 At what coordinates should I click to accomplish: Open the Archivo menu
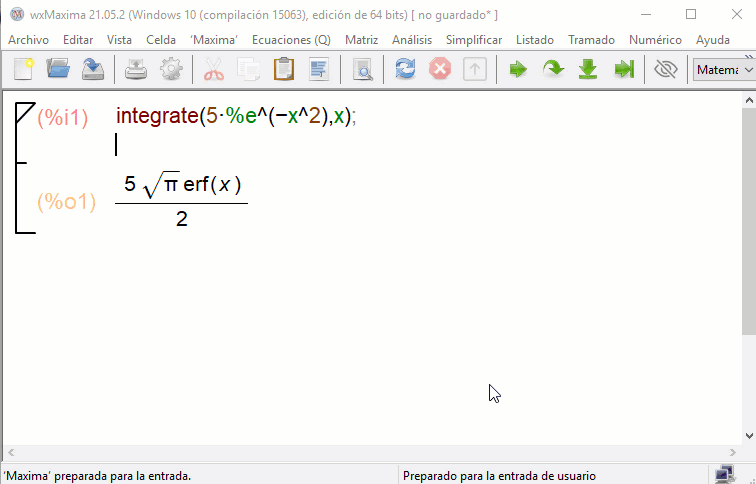pyautogui.click(x=28, y=40)
